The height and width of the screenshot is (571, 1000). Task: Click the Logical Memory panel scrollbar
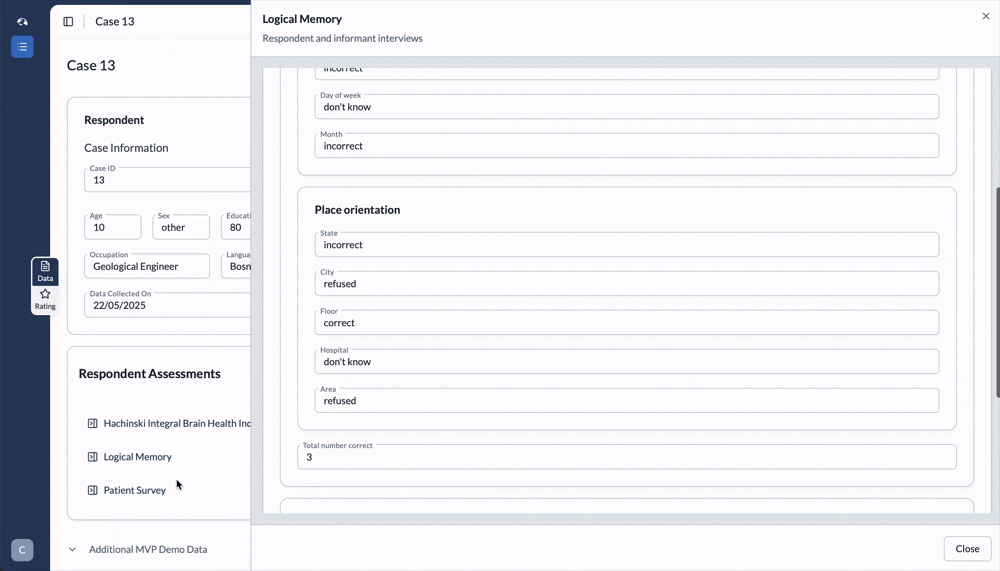click(x=997, y=292)
